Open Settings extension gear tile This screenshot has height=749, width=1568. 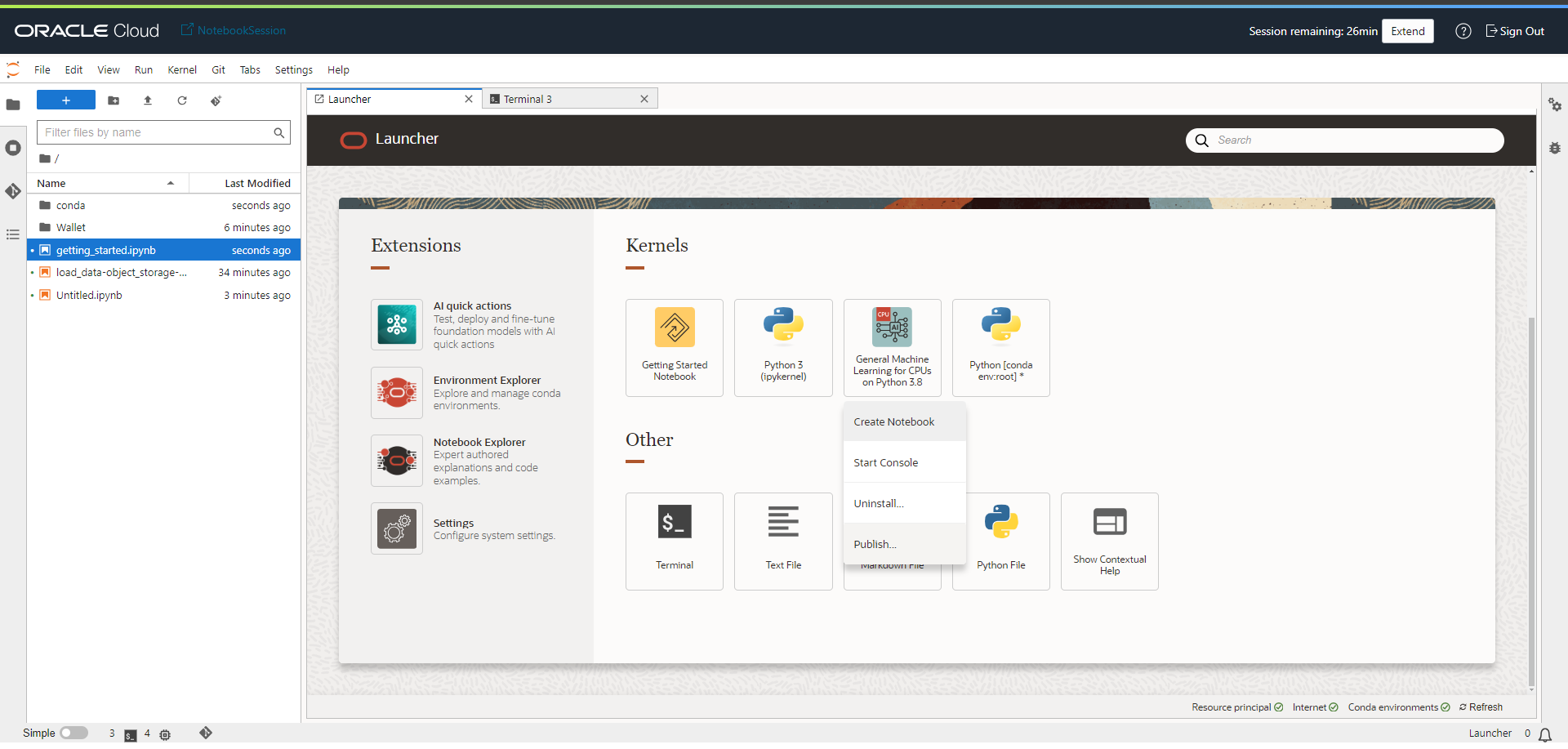coord(397,528)
